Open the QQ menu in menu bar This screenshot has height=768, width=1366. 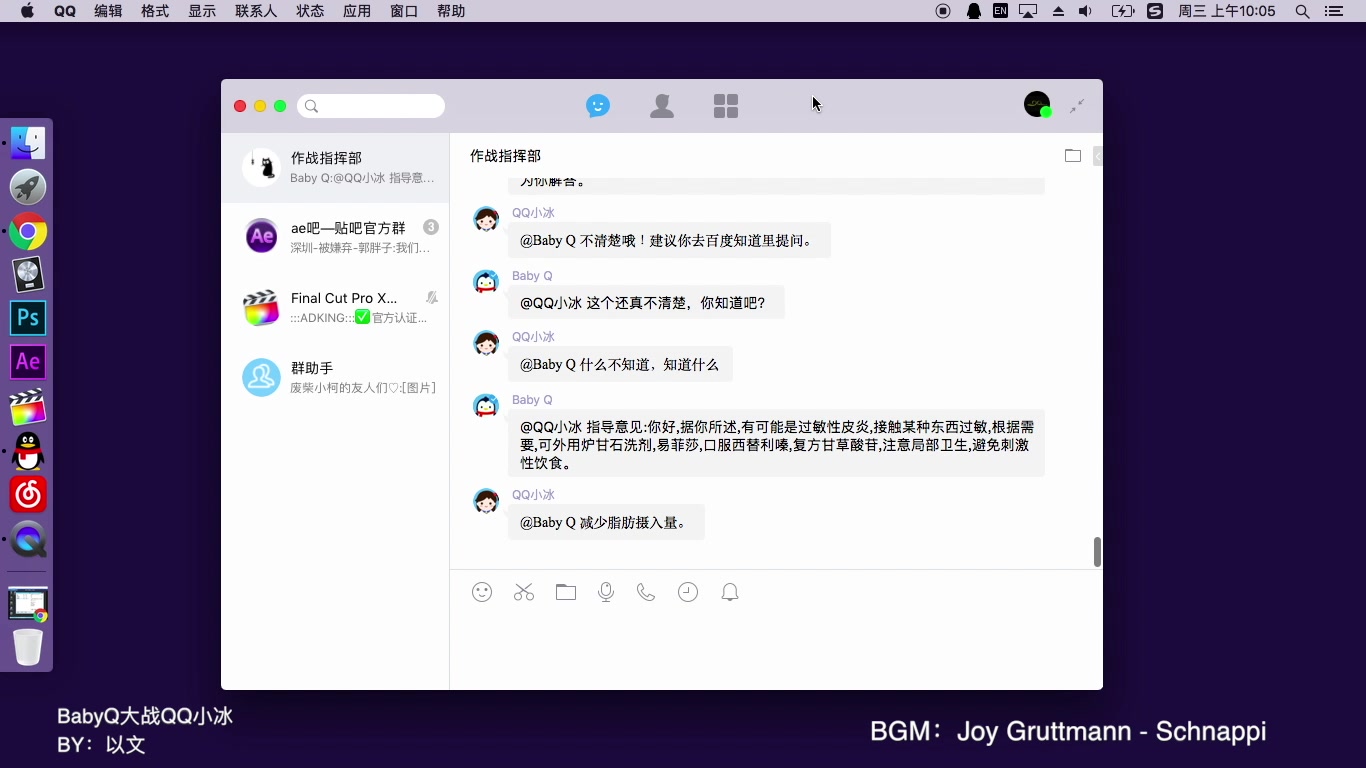(x=65, y=11)
